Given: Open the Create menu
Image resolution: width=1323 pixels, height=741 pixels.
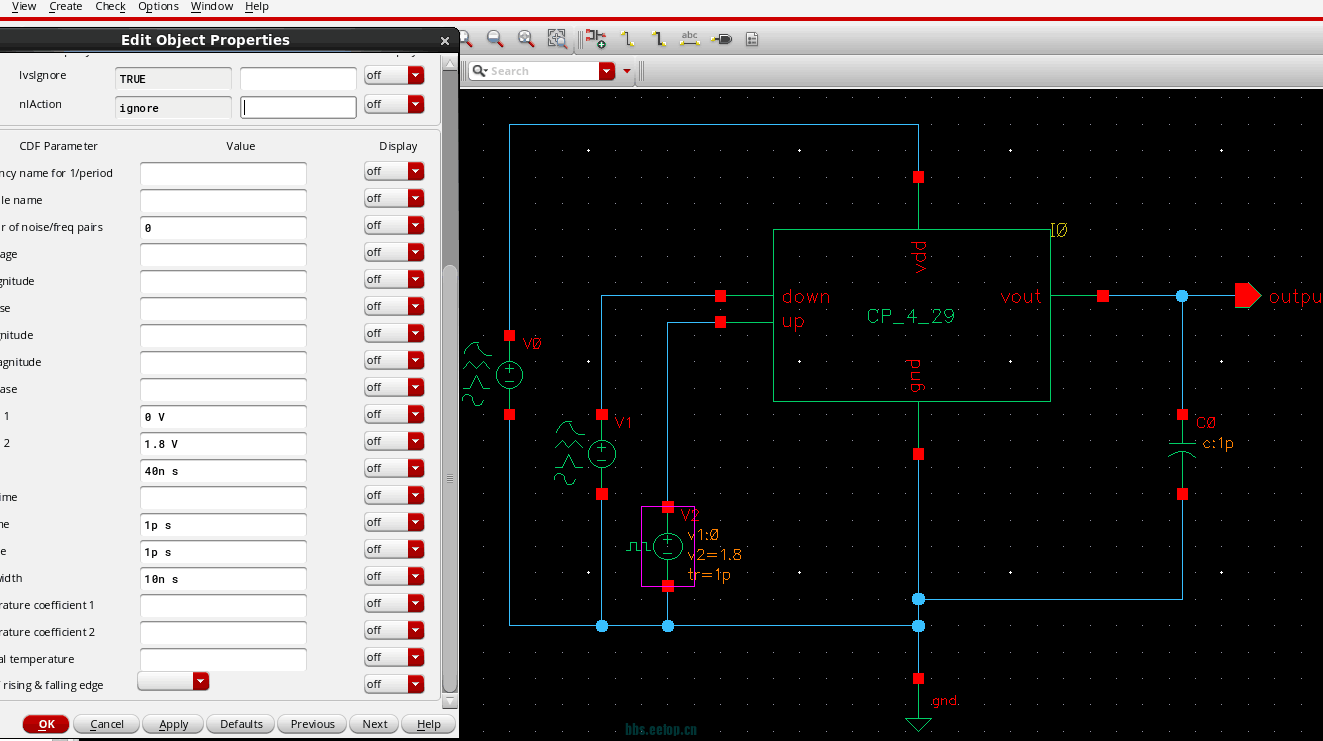Looking at the screenshot, I should (x=66, y=6).
